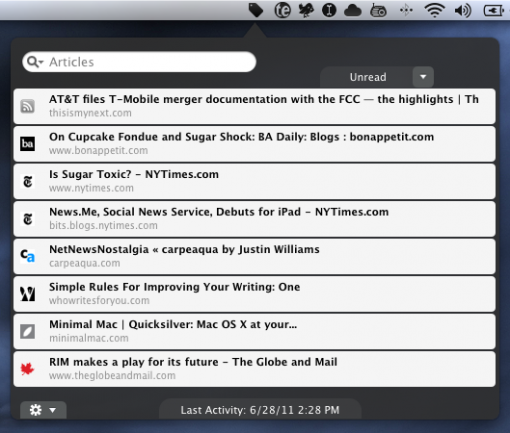Click the NYTimes favicon beside Is Sugar Toxic
The width and height of the screenshot is (510, 433).
(27, 181)
